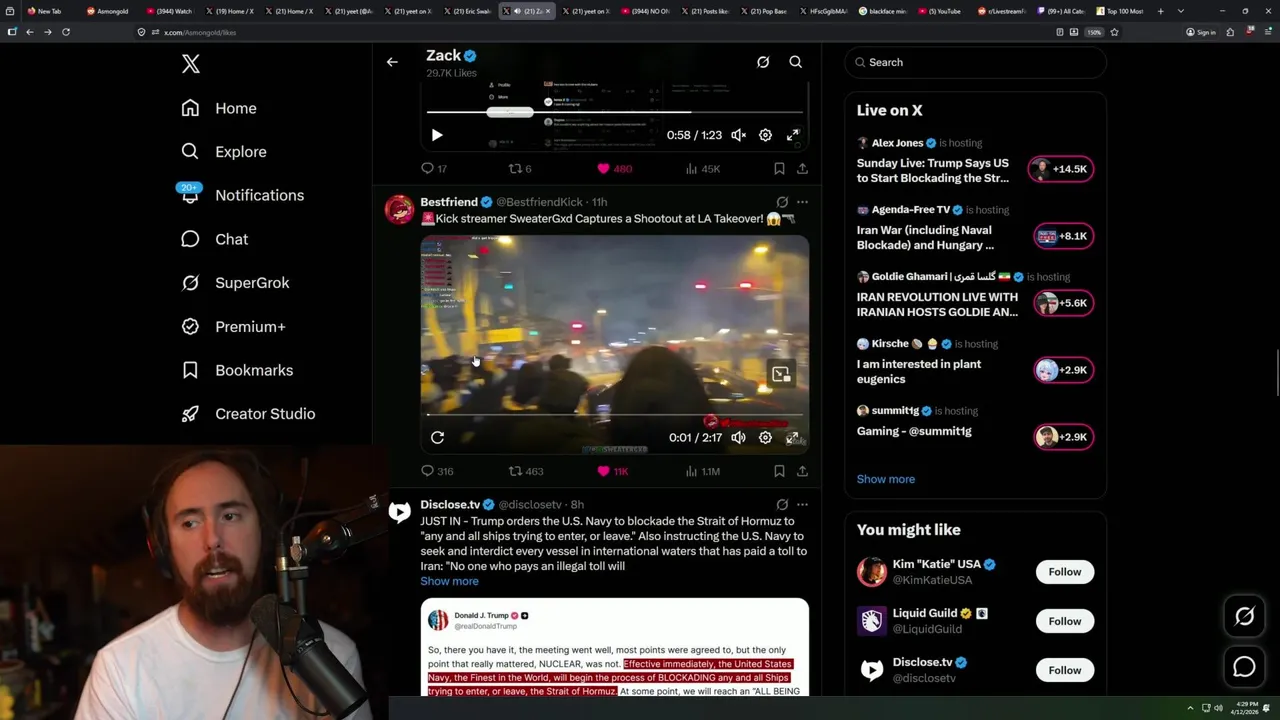Expand Disclose.tv post with Show more
The image size is (1280, 720).
click(x=449, y=581)
